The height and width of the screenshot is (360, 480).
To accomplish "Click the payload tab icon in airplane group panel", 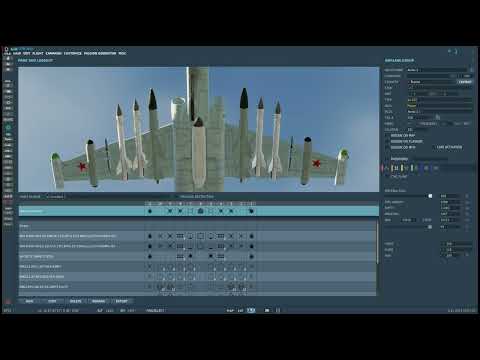I will point(396,168).
